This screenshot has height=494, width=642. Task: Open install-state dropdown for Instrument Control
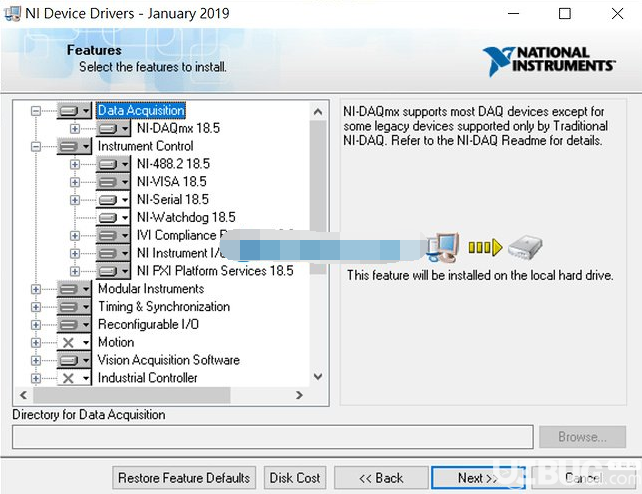[x=74, y=146]
